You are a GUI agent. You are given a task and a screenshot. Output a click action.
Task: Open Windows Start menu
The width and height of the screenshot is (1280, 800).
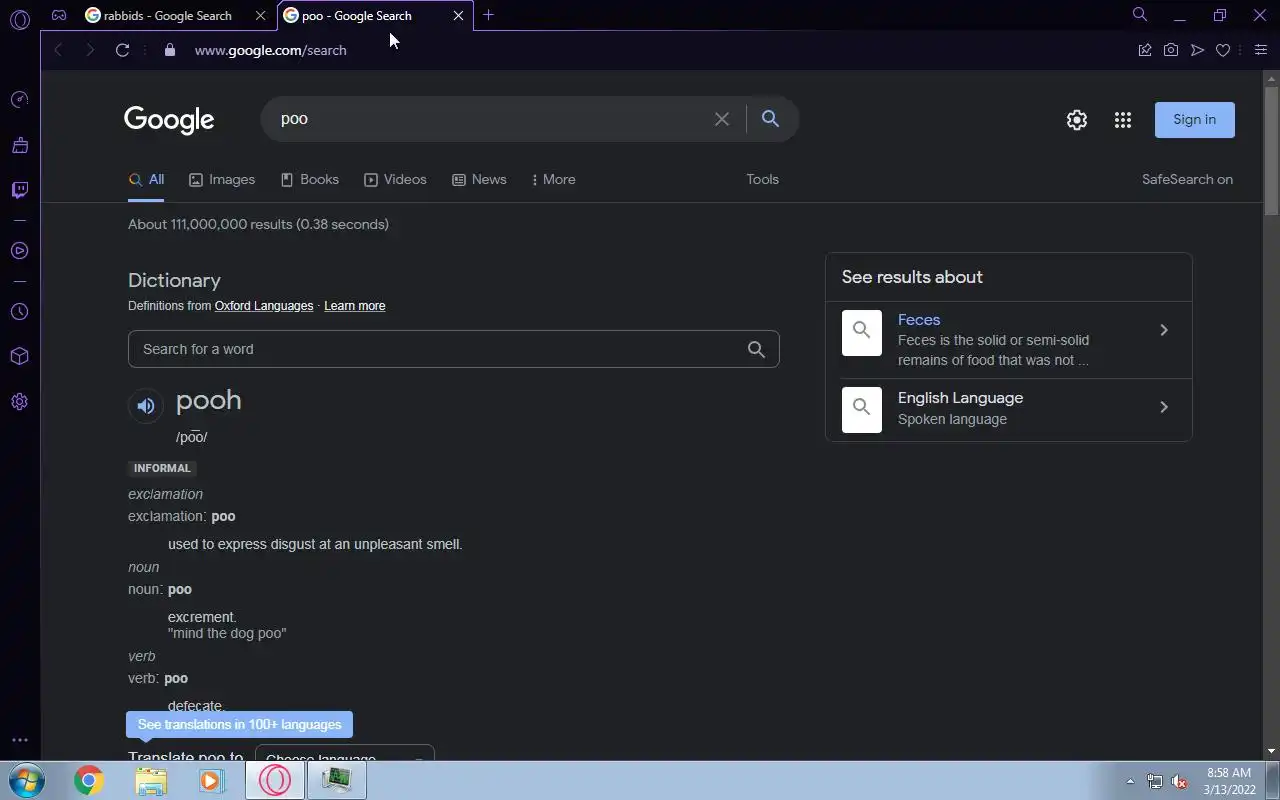click(25, 780)
